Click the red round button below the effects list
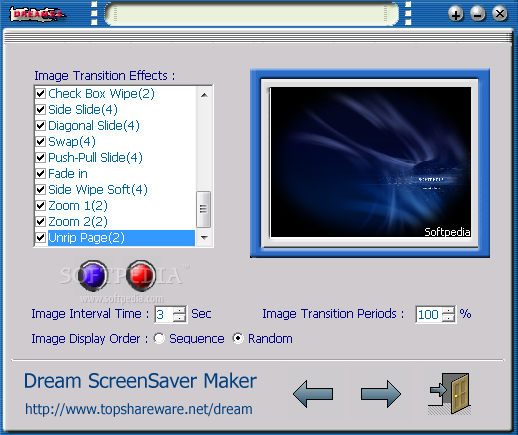The height and width of the screenshot is (435, 518). 141,276
